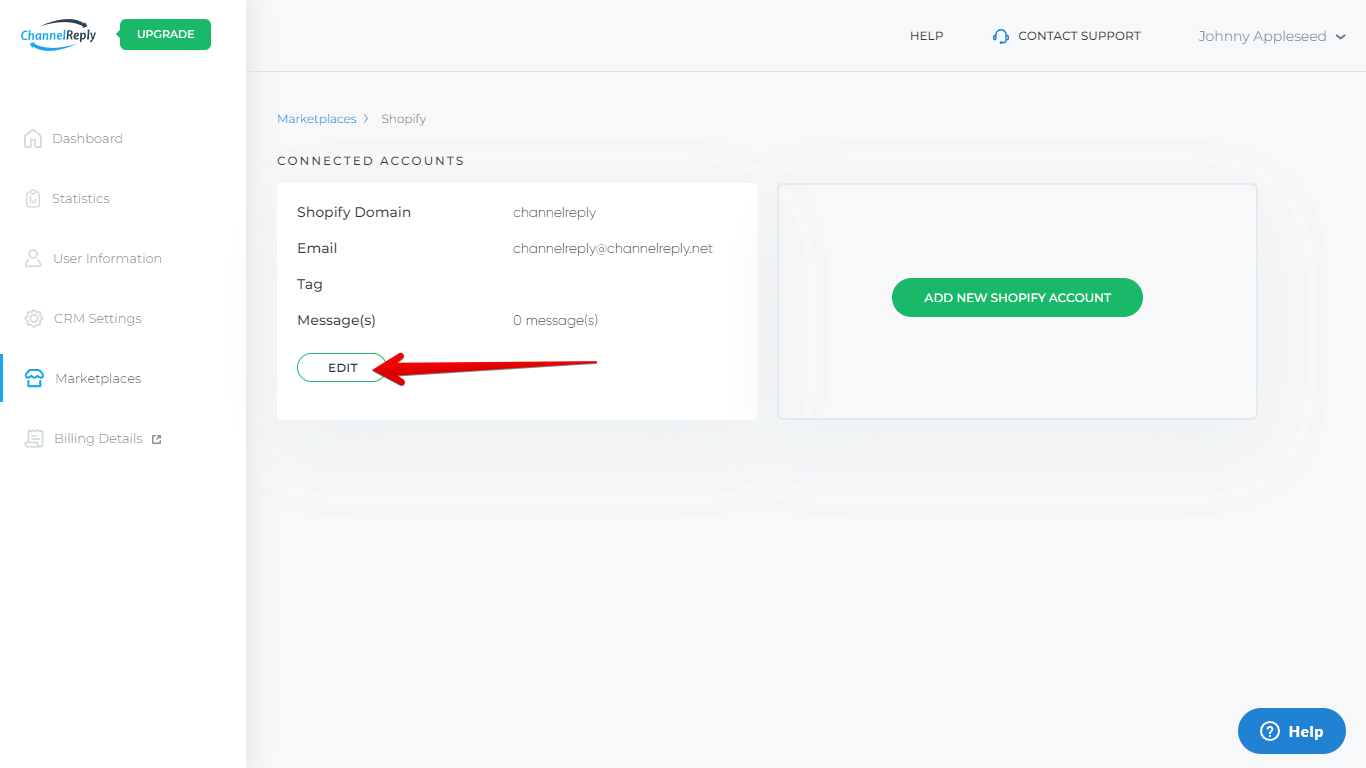Follow the Marketplaces breadcrumb link

pos(317,118)
